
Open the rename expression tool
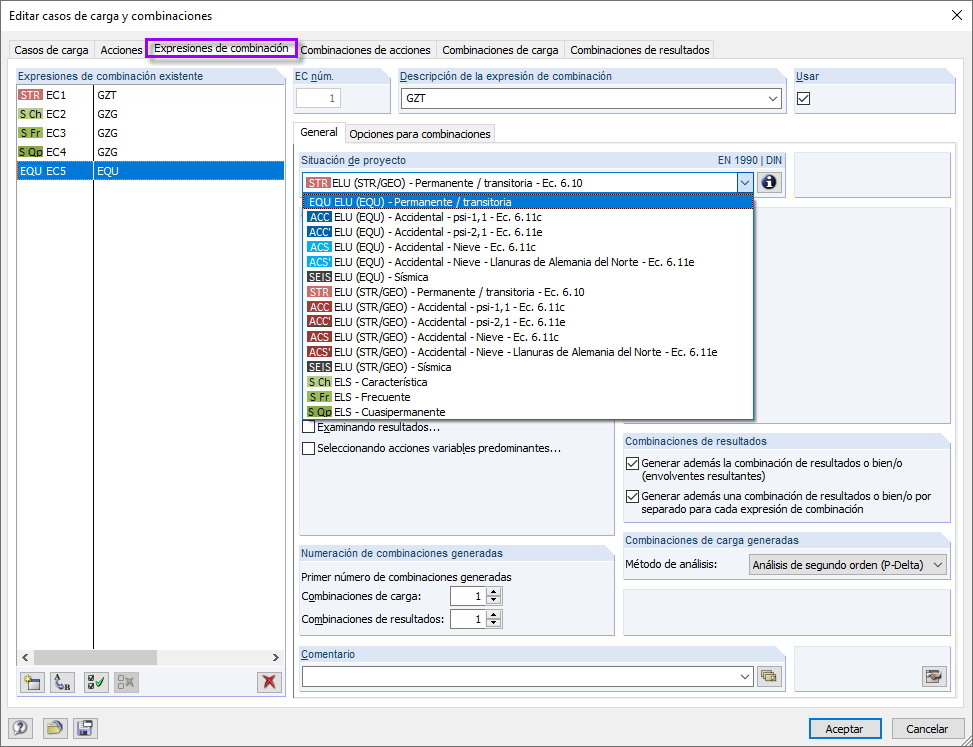pyautogui.click(x=62, y=682)
